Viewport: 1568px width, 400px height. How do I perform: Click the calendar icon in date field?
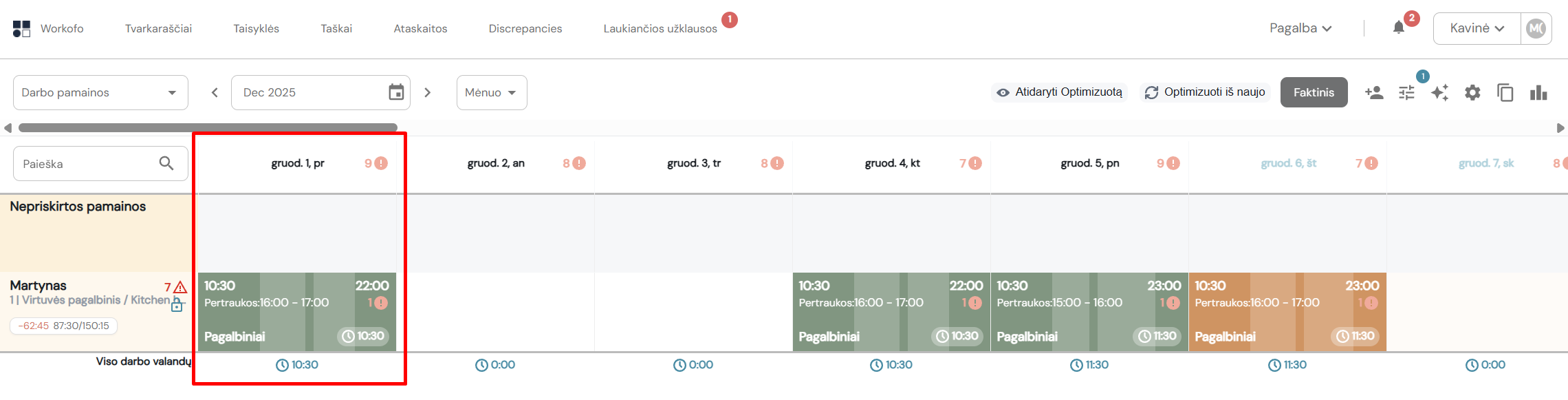point(396,92)
